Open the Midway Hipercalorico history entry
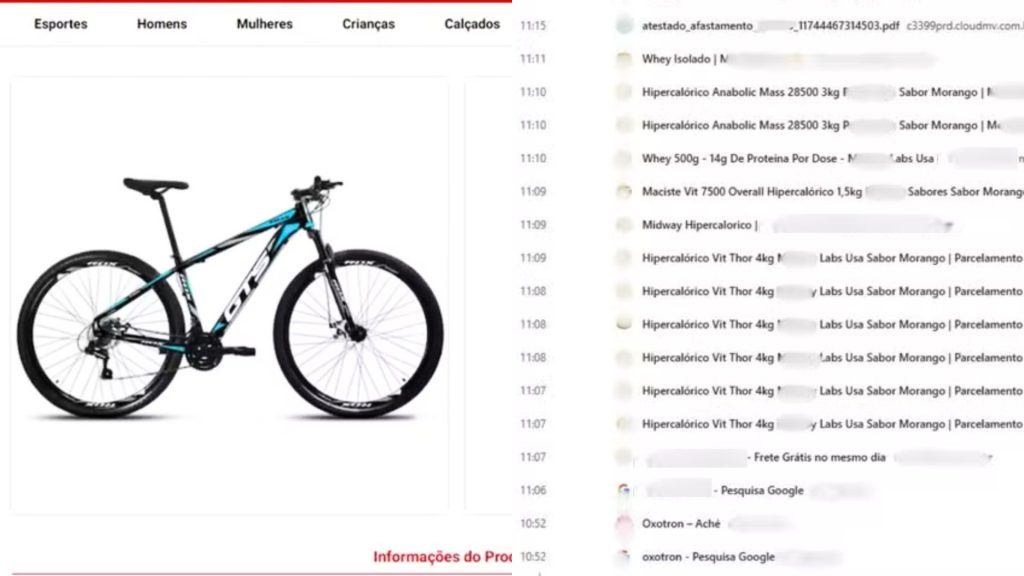Image resolution: width=1024 pixels, height=576 pixels. point(699,225)
